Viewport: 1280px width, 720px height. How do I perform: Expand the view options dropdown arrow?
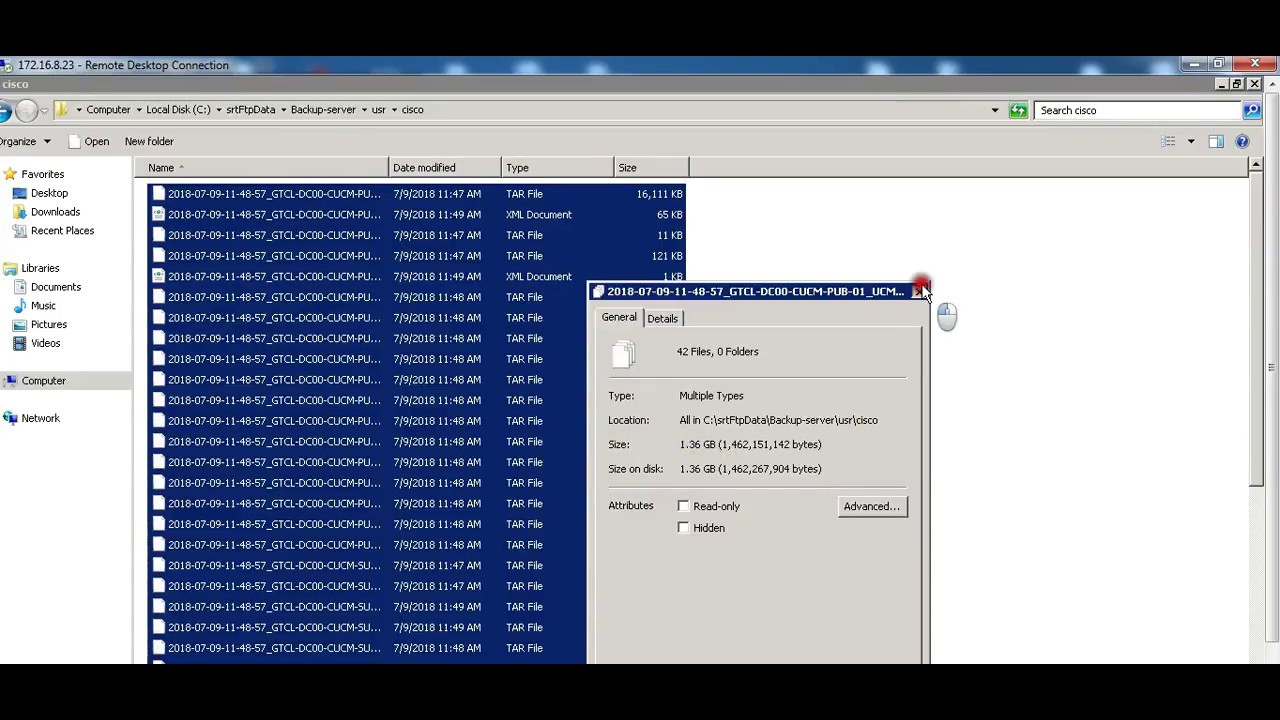1191,141
